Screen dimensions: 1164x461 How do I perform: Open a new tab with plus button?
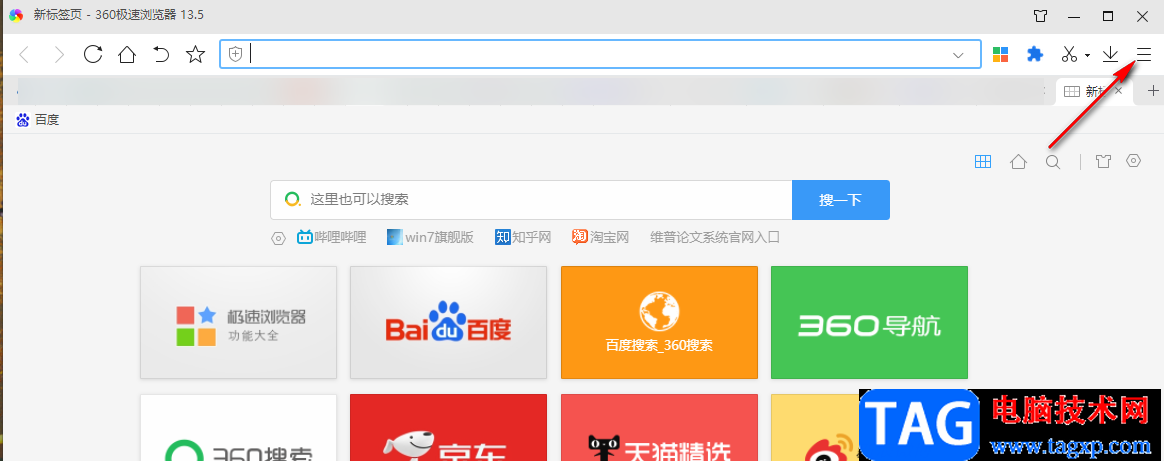1153,91
